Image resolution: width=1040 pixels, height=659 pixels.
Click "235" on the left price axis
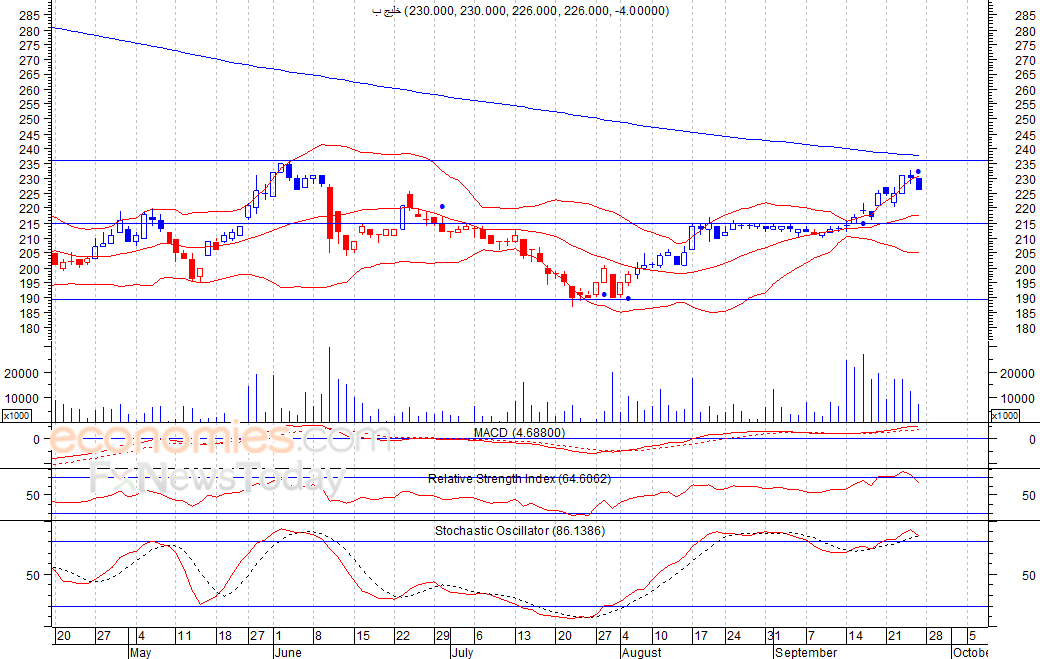(30, 164)
